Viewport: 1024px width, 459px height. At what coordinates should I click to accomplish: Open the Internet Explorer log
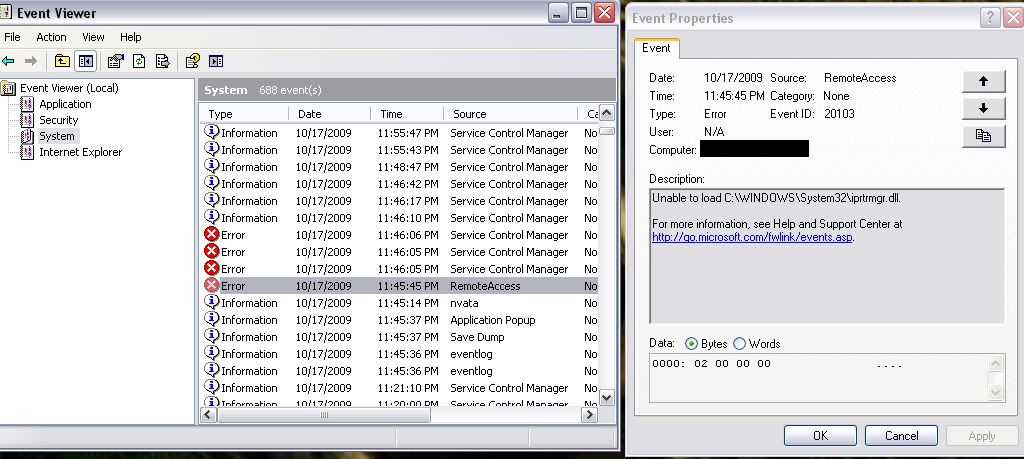click(80, 152)
